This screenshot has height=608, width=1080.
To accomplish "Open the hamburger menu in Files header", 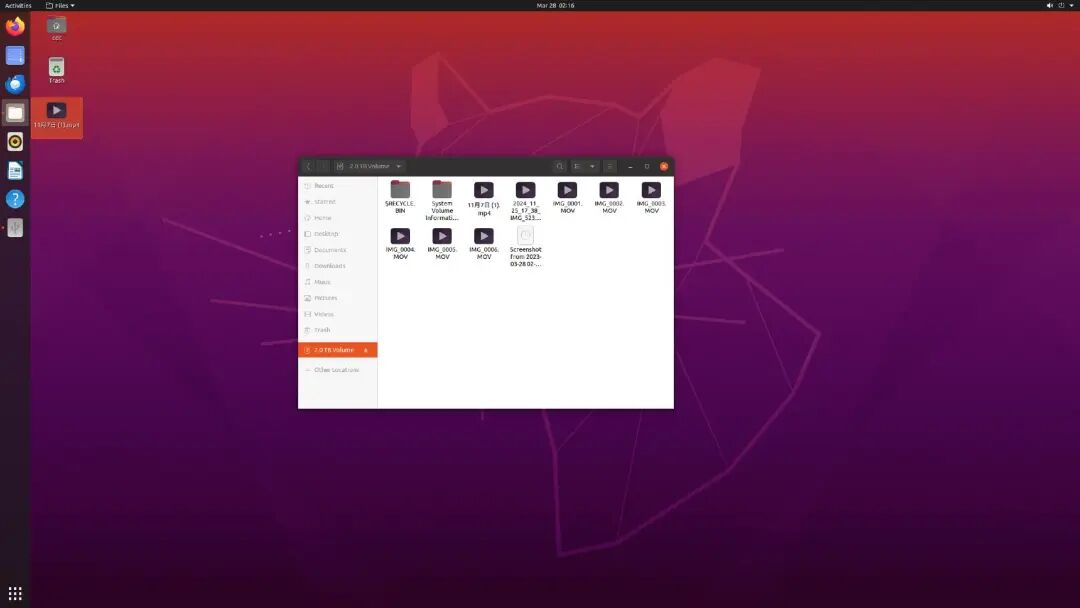I will [x=609, y=166].
